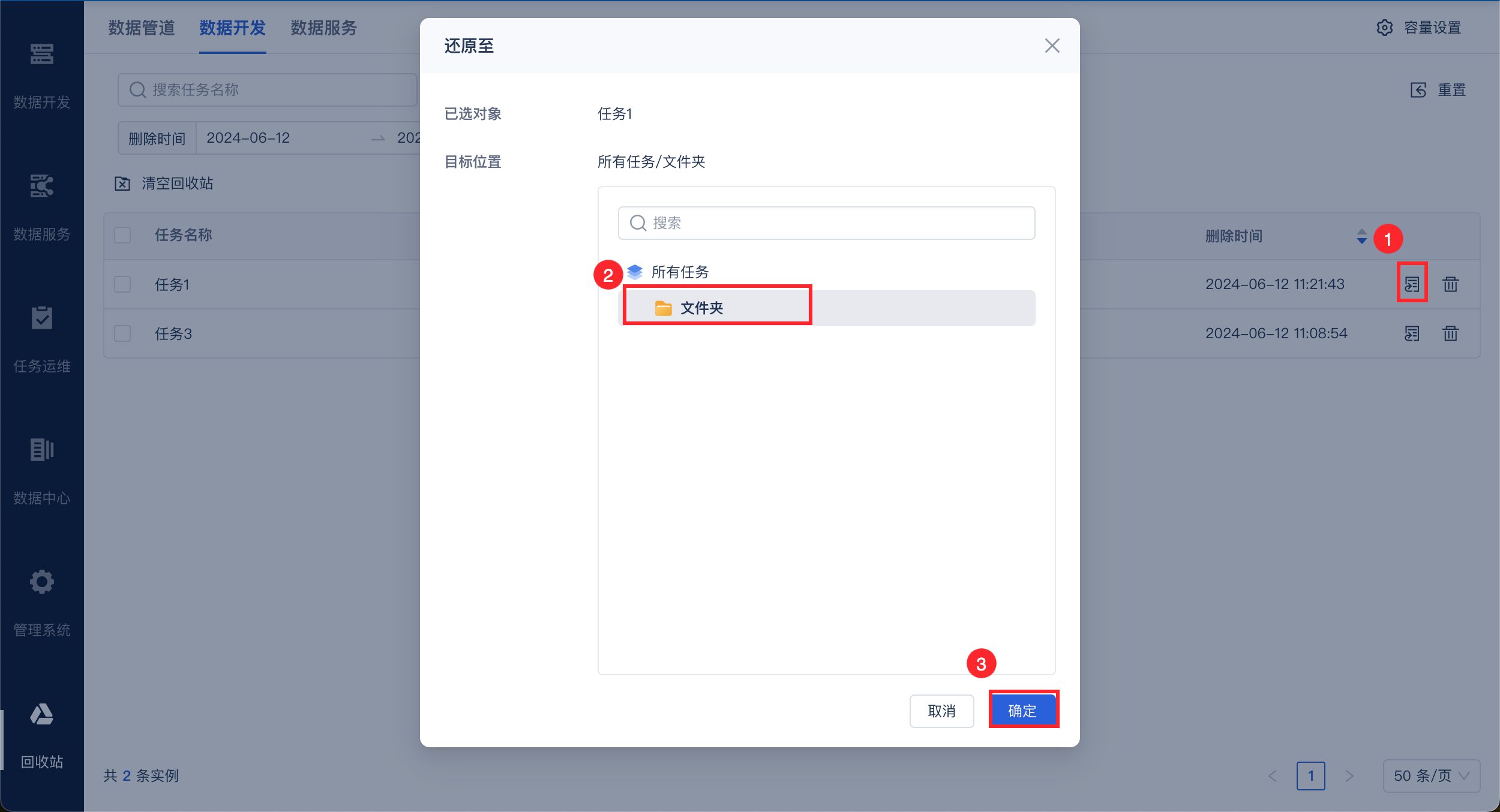Open 数据中心 sidebar icon
1500x812 pixels.
coord(41,450)
